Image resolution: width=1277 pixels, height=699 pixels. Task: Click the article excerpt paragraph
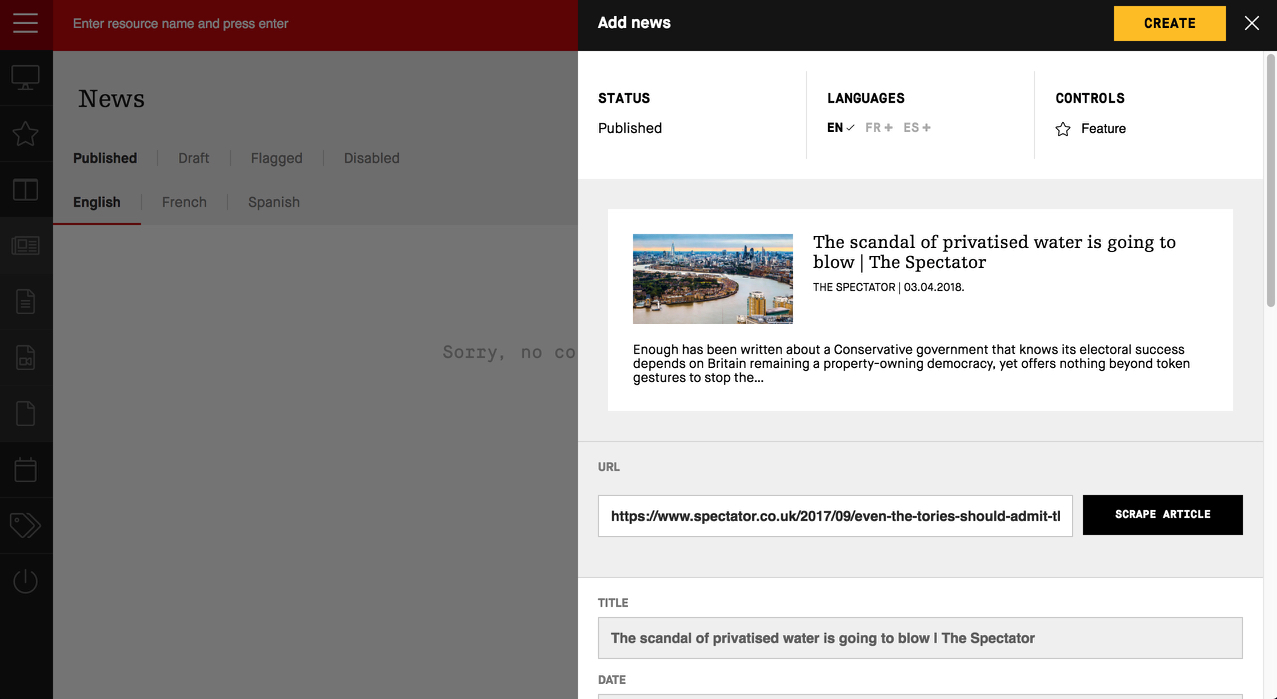point(912,364)
